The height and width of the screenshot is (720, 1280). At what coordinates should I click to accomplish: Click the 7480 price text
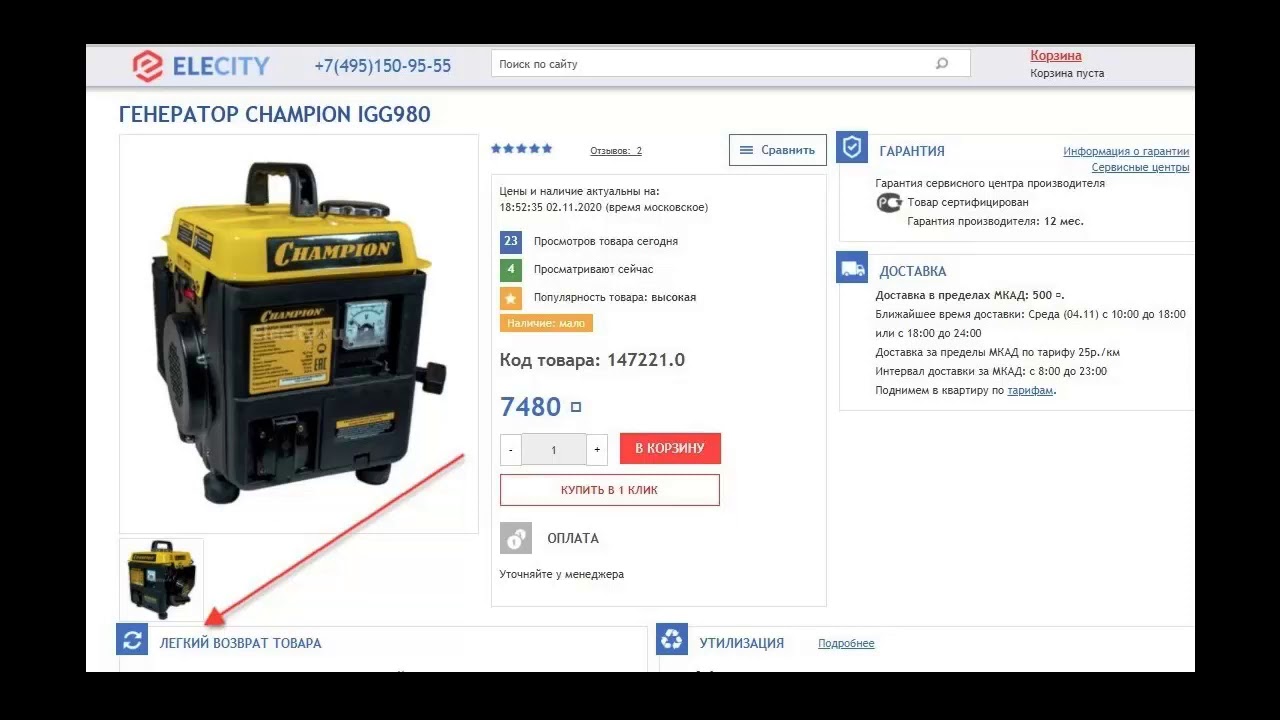[x=531, y=407]
